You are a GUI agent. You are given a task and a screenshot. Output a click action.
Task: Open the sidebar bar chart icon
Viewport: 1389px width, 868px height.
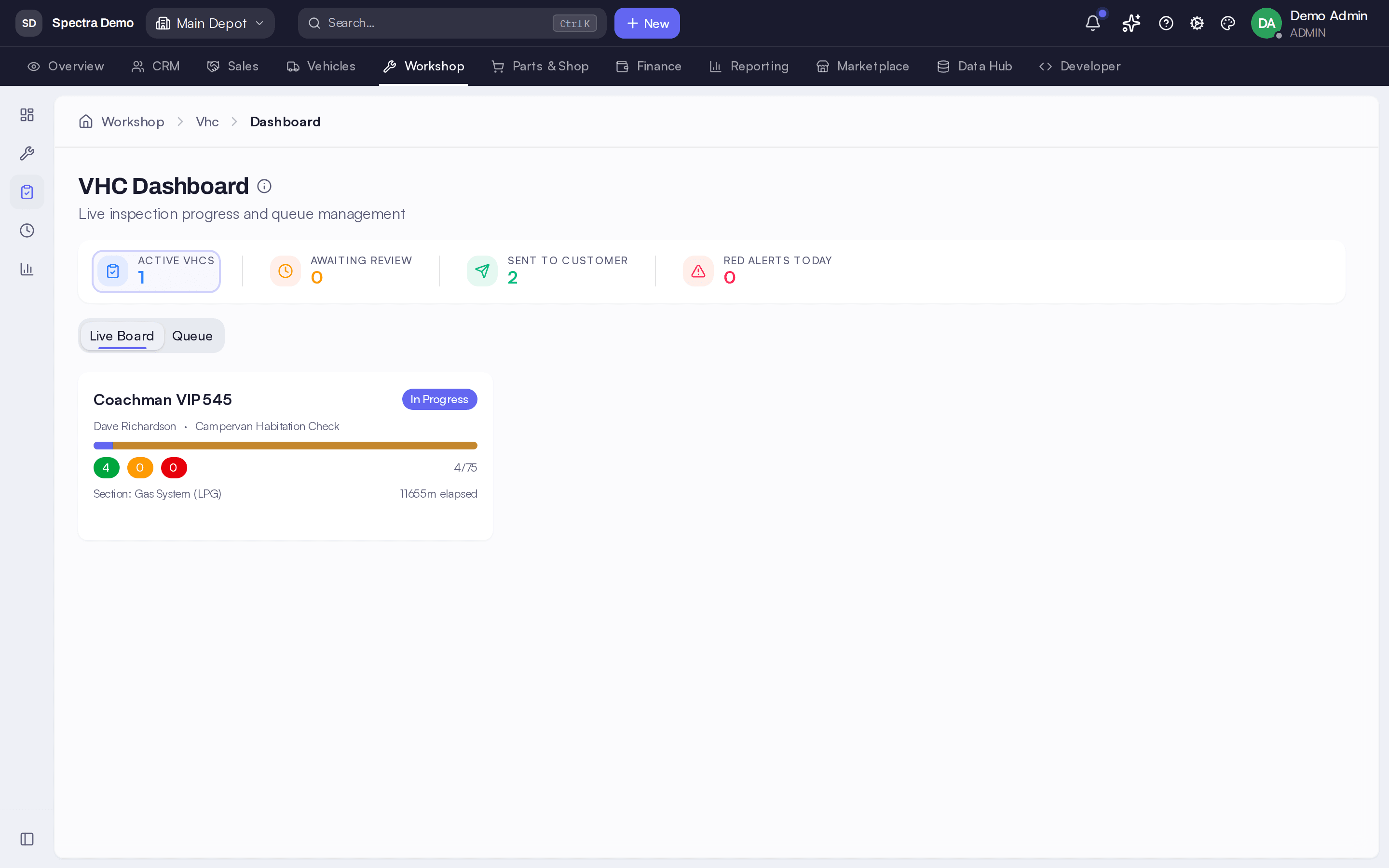[x=27, y=269]
